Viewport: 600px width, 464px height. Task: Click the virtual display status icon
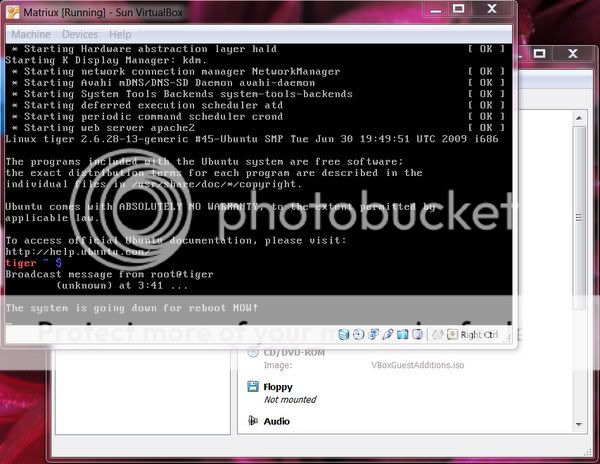click(x=417, y=335)
